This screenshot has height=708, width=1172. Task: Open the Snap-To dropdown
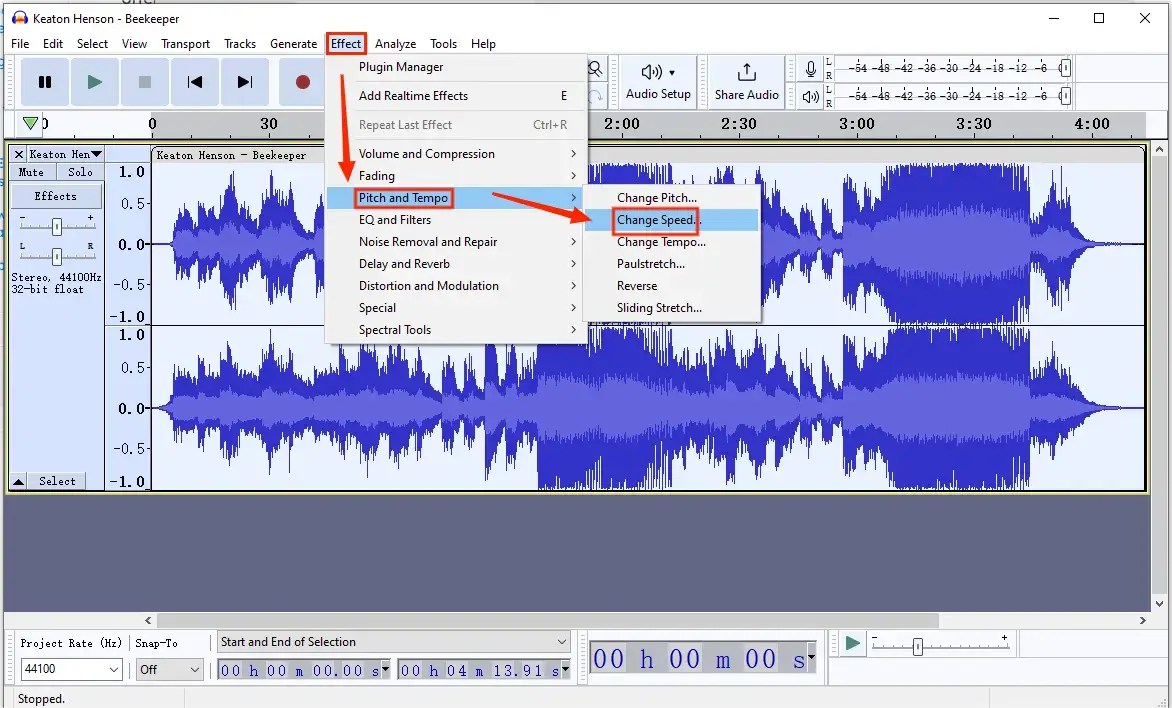[169, 669]
